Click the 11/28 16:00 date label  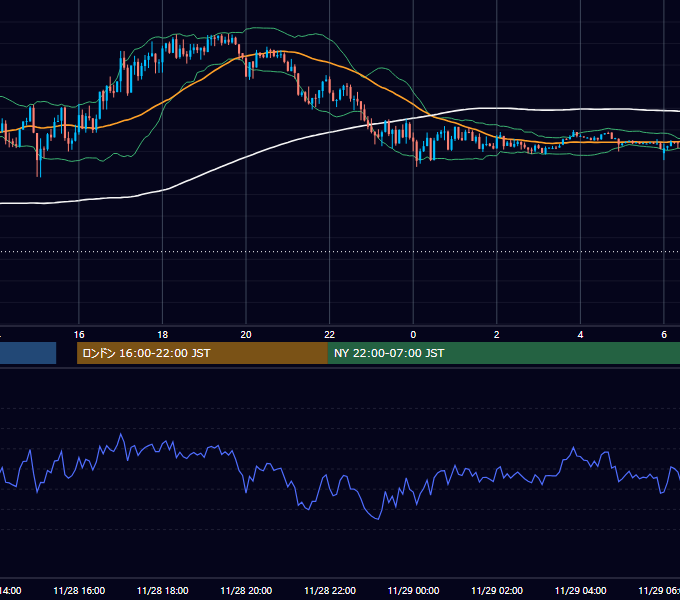coord(79,591)
